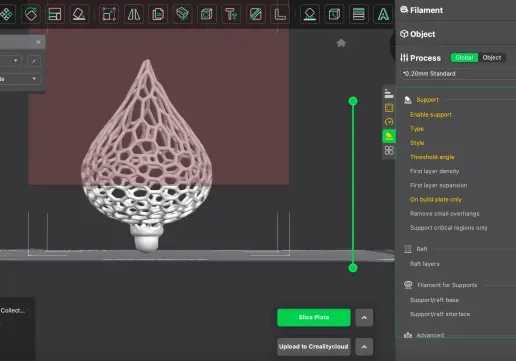
Task: Click the support Style setting label
Action: click(x=417, y=143)
